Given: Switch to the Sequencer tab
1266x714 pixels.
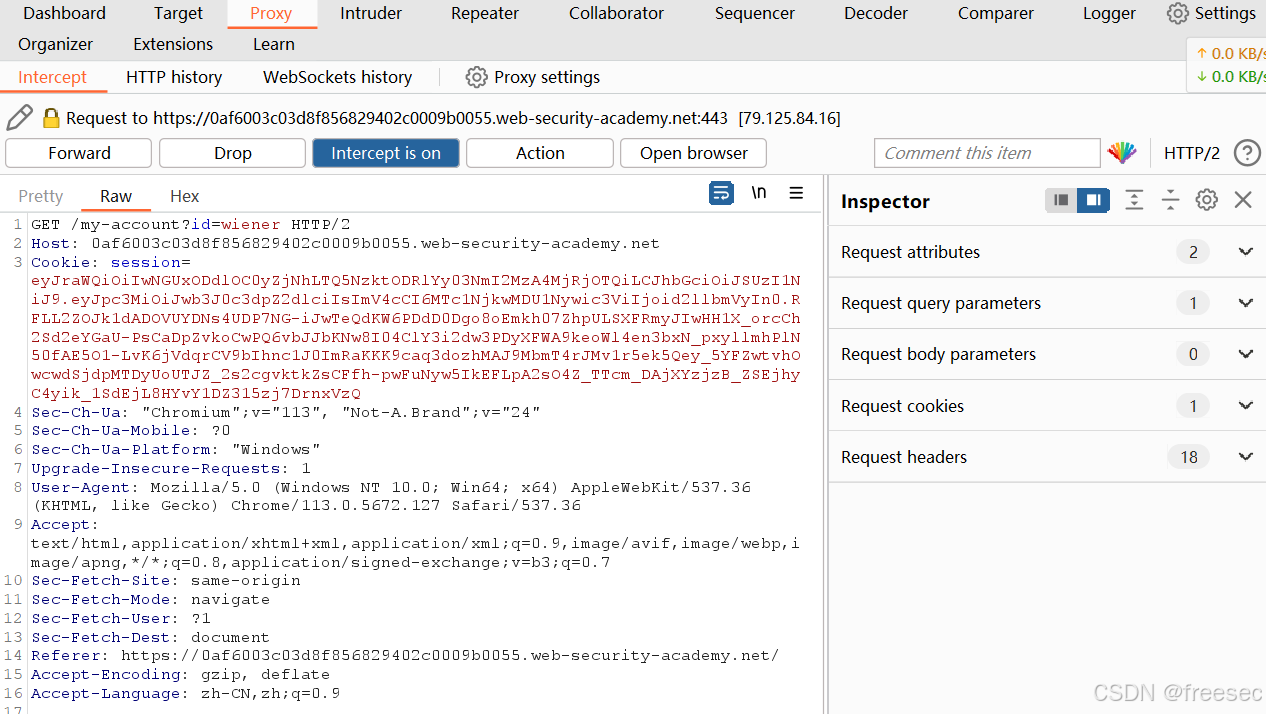Looking at the screenshot, I should coord(755,13).
